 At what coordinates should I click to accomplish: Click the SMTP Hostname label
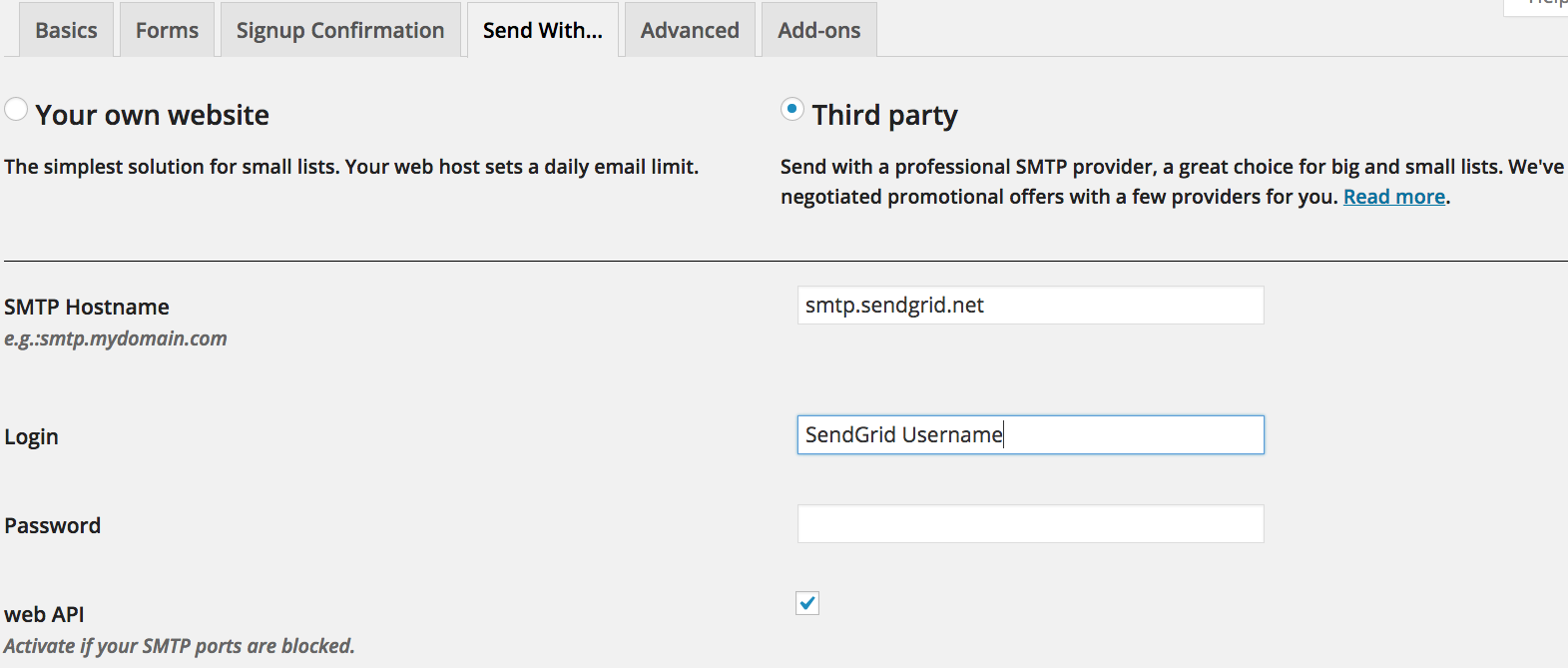87,307
